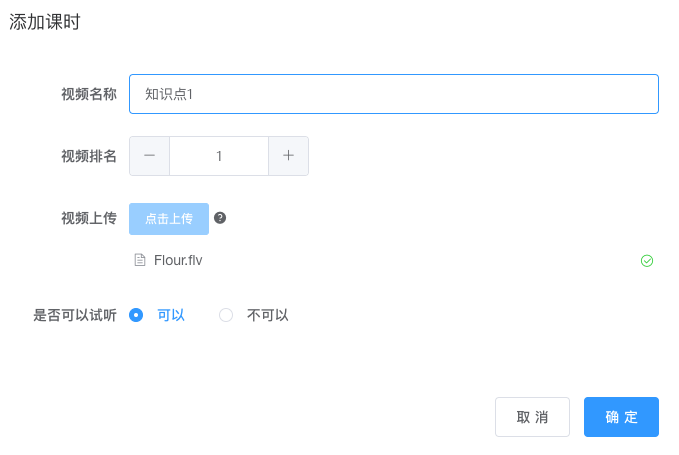Screen dimensions: 679x455
Task: Open the uploaded file Flour.flv
Action: 178,260
